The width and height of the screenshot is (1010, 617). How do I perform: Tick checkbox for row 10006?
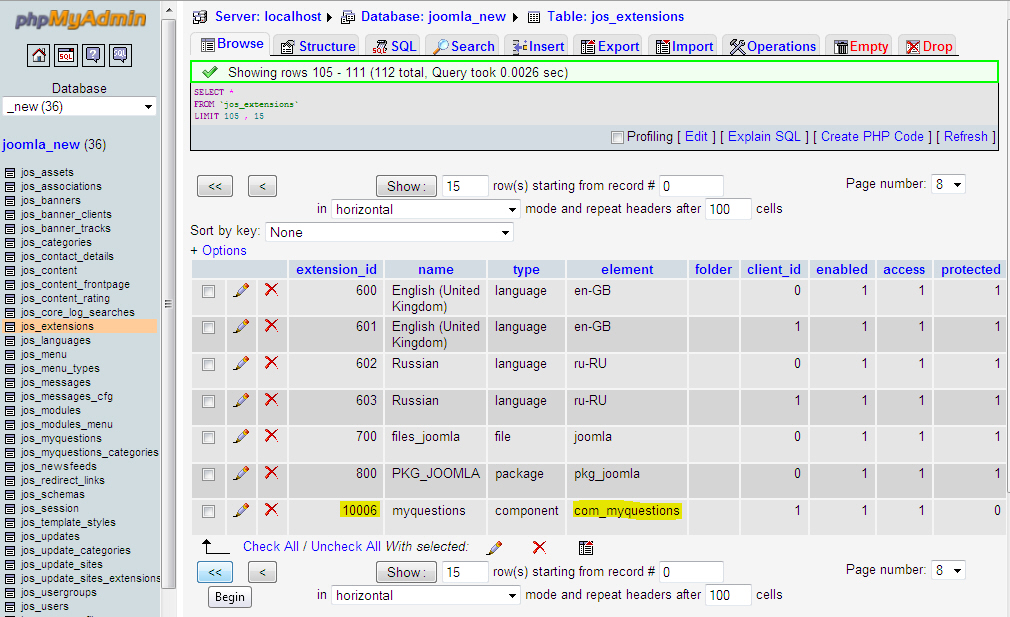[208, 512]
